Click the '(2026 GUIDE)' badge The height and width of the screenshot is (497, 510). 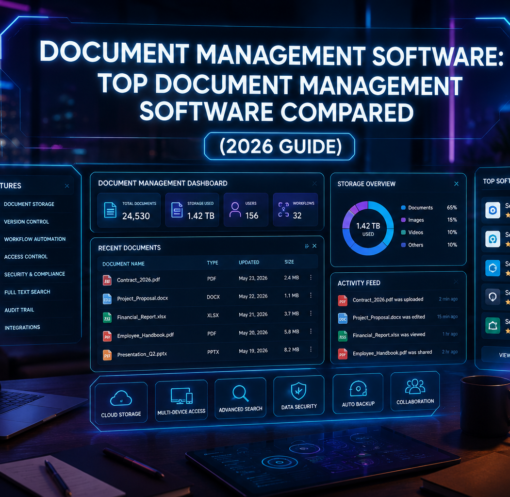pyautogui.click(x=279, y=147)
